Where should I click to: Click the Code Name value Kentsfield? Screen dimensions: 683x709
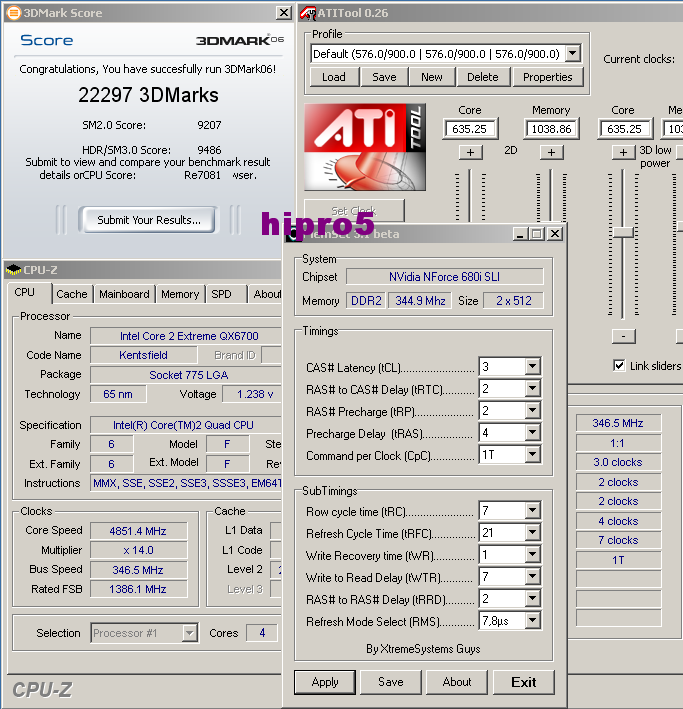143,355
